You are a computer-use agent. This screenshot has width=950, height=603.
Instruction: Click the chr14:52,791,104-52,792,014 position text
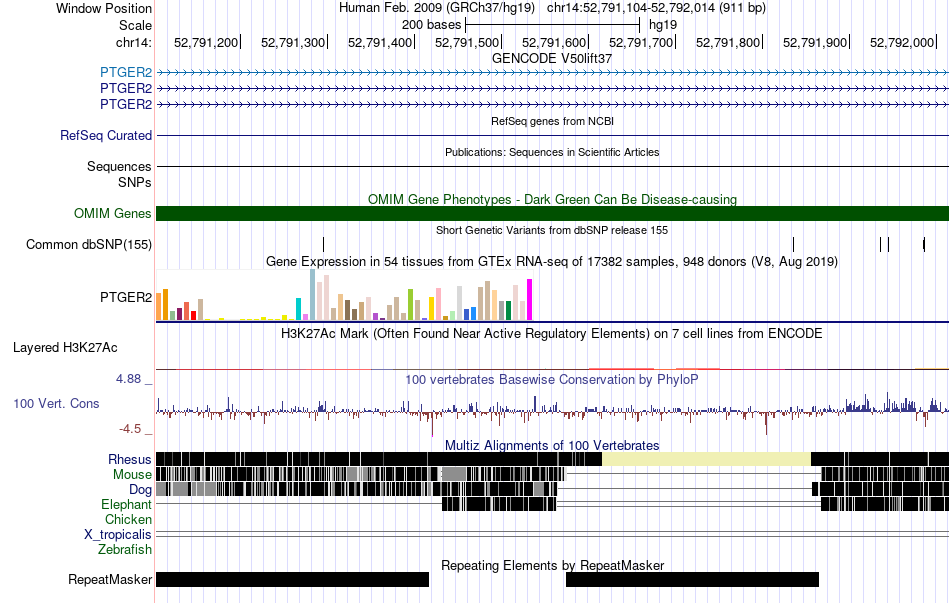pos(656,8)
